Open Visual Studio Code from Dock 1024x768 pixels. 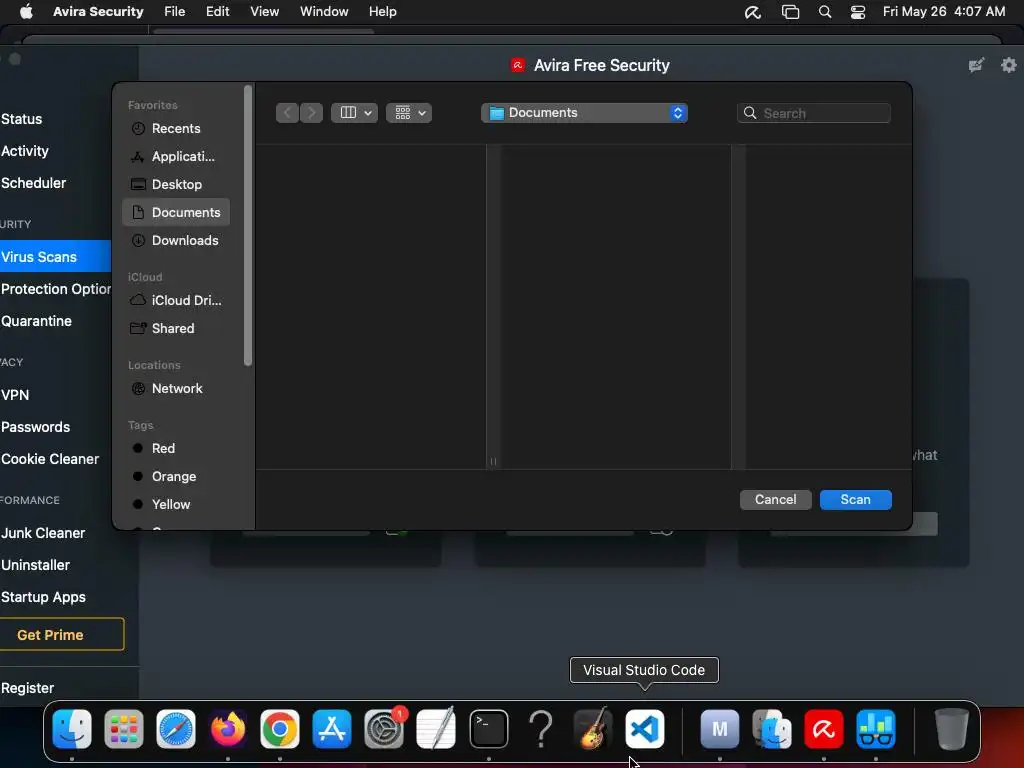(x=645, y=729)
